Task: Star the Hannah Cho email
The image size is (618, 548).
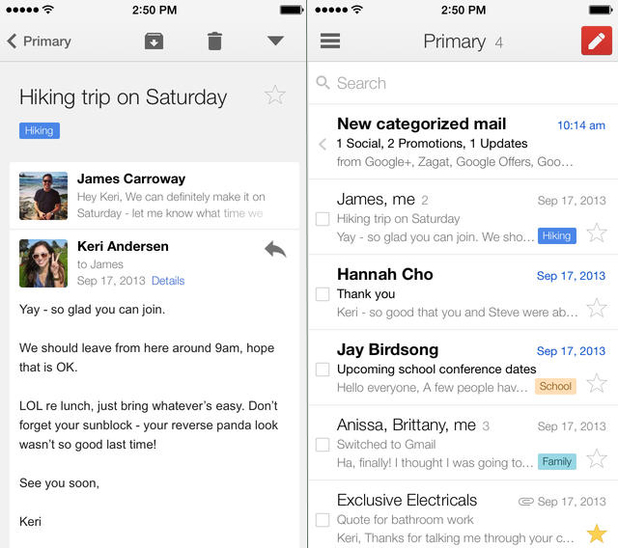Action: [x=596, y=307]
